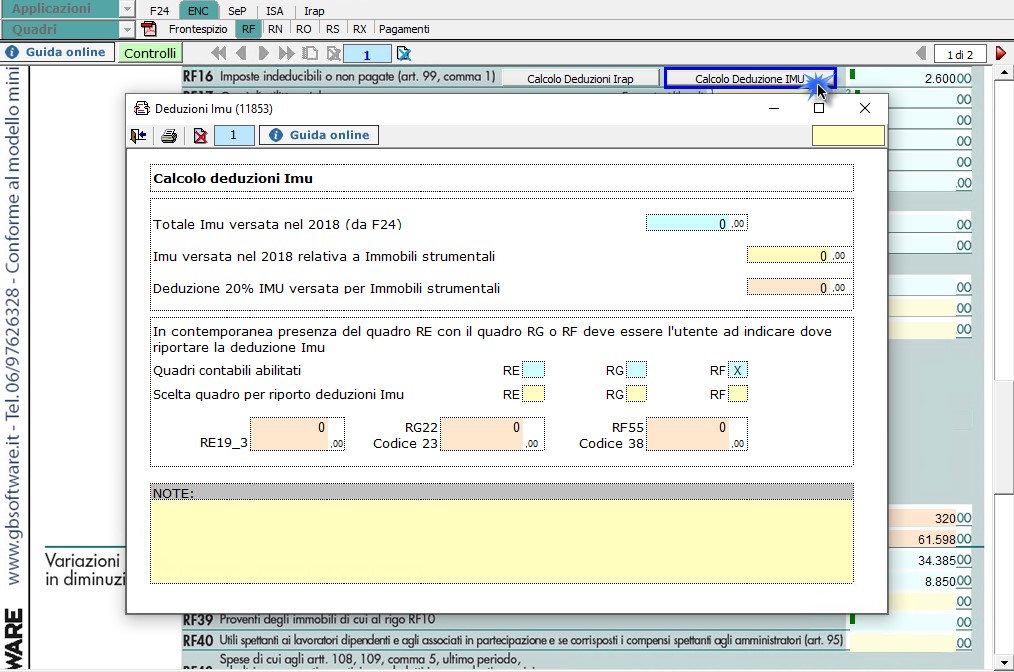Click the RF55 Codice 38 amount field
The image size is (1014, 672).
click(697, 434)
